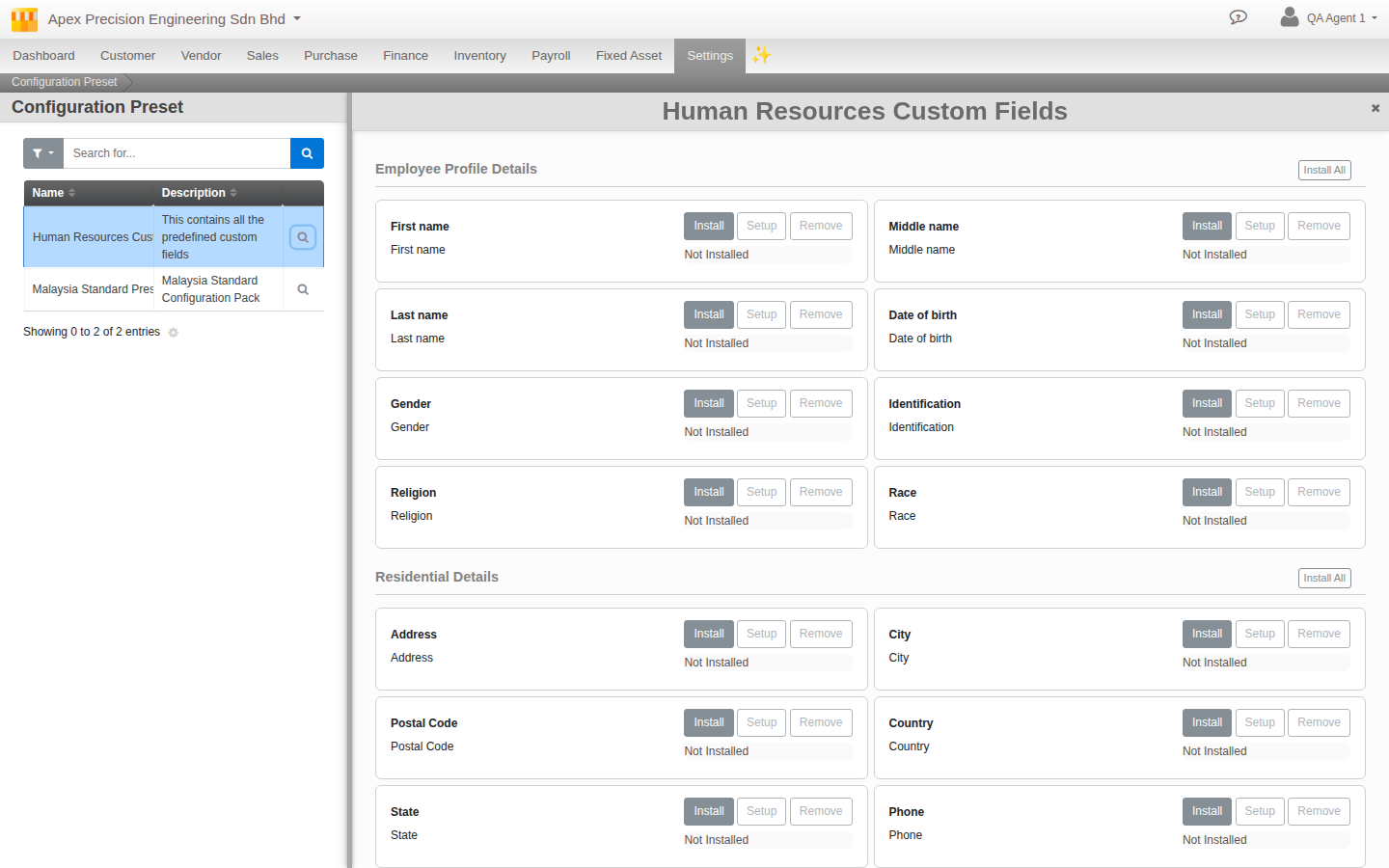Screen dimensions: 1389x868
Task: Open the Dashboard menu
Action: pos(43,56)
